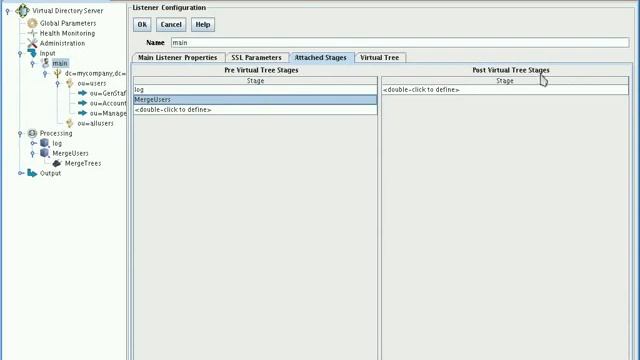Switch to the SSL Parameters tab

[256, 58]
